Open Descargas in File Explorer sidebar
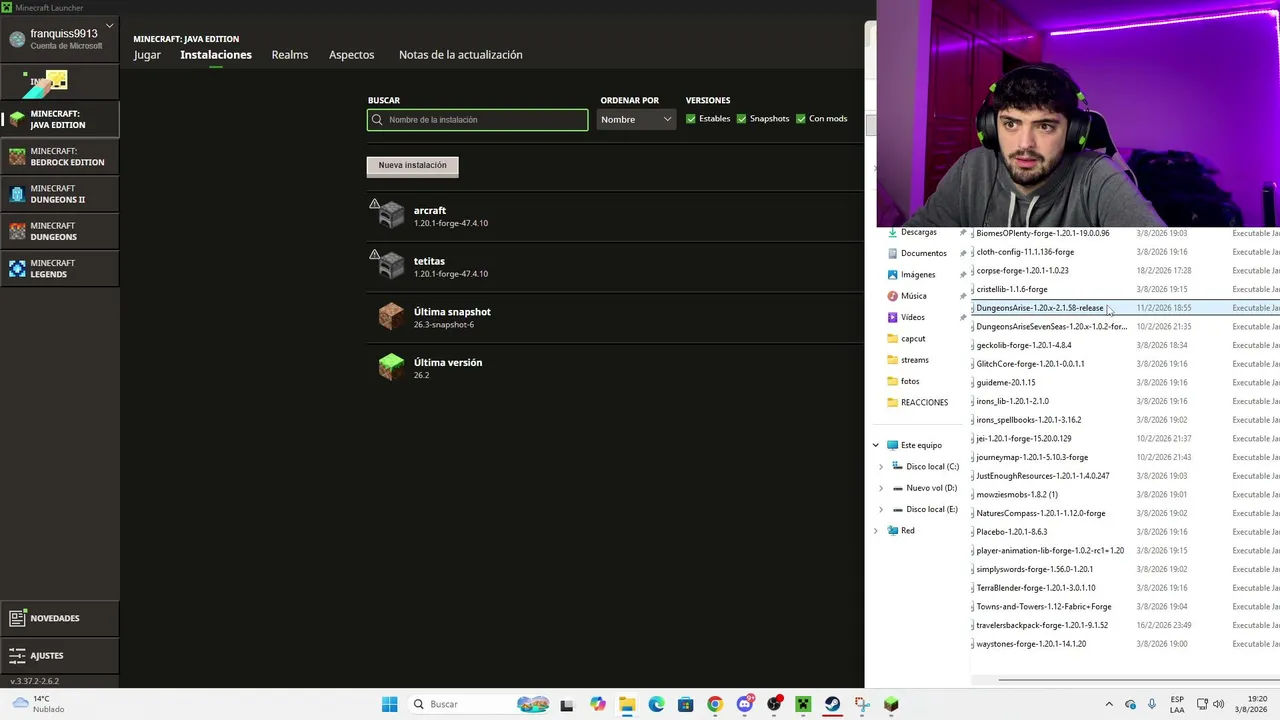 pyautogui.click(x=919, y=232)
